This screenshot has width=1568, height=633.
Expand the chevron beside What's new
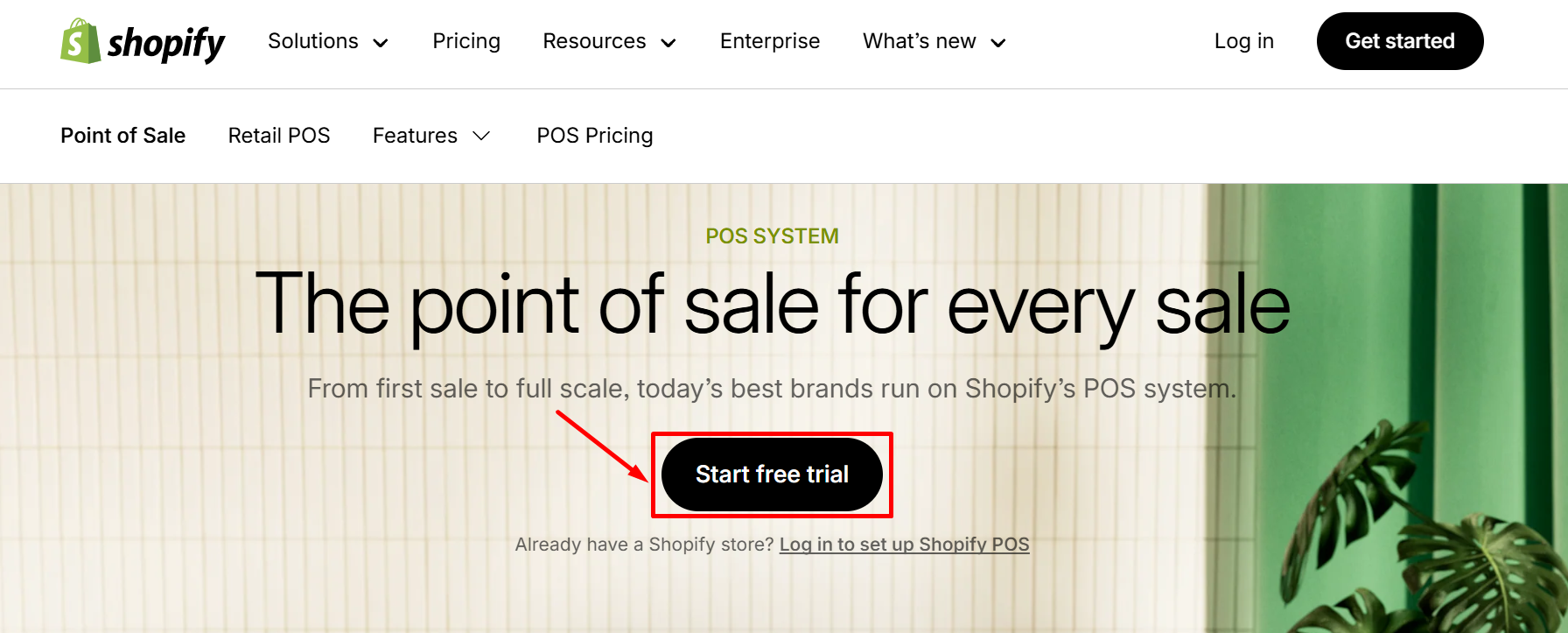pos(998,43)
